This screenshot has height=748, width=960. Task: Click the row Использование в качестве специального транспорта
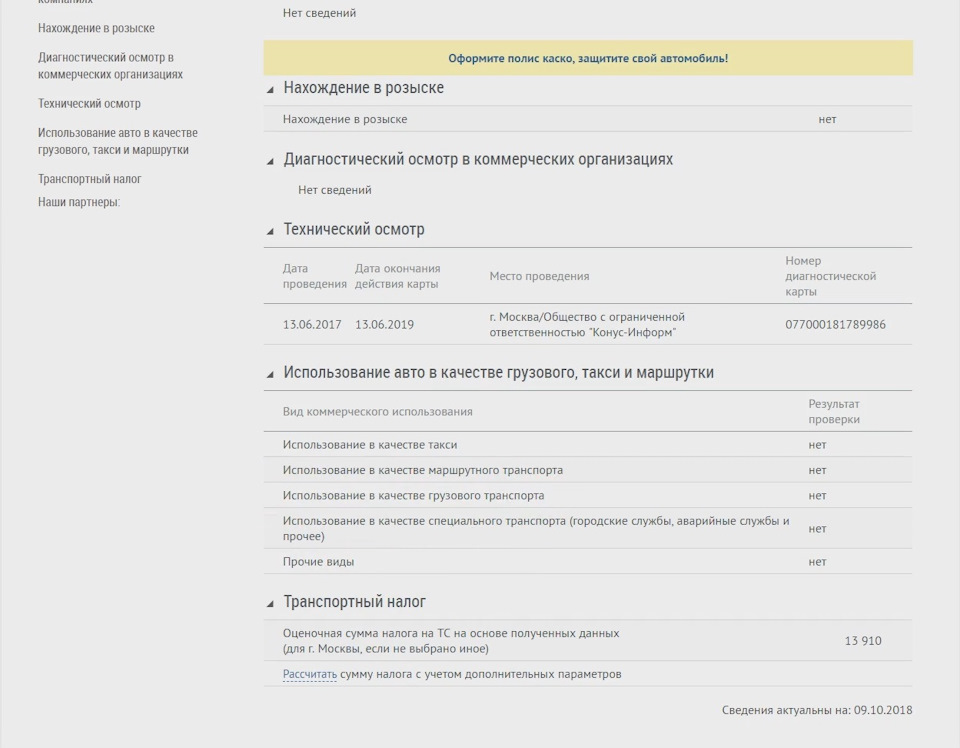coord(588,528)
